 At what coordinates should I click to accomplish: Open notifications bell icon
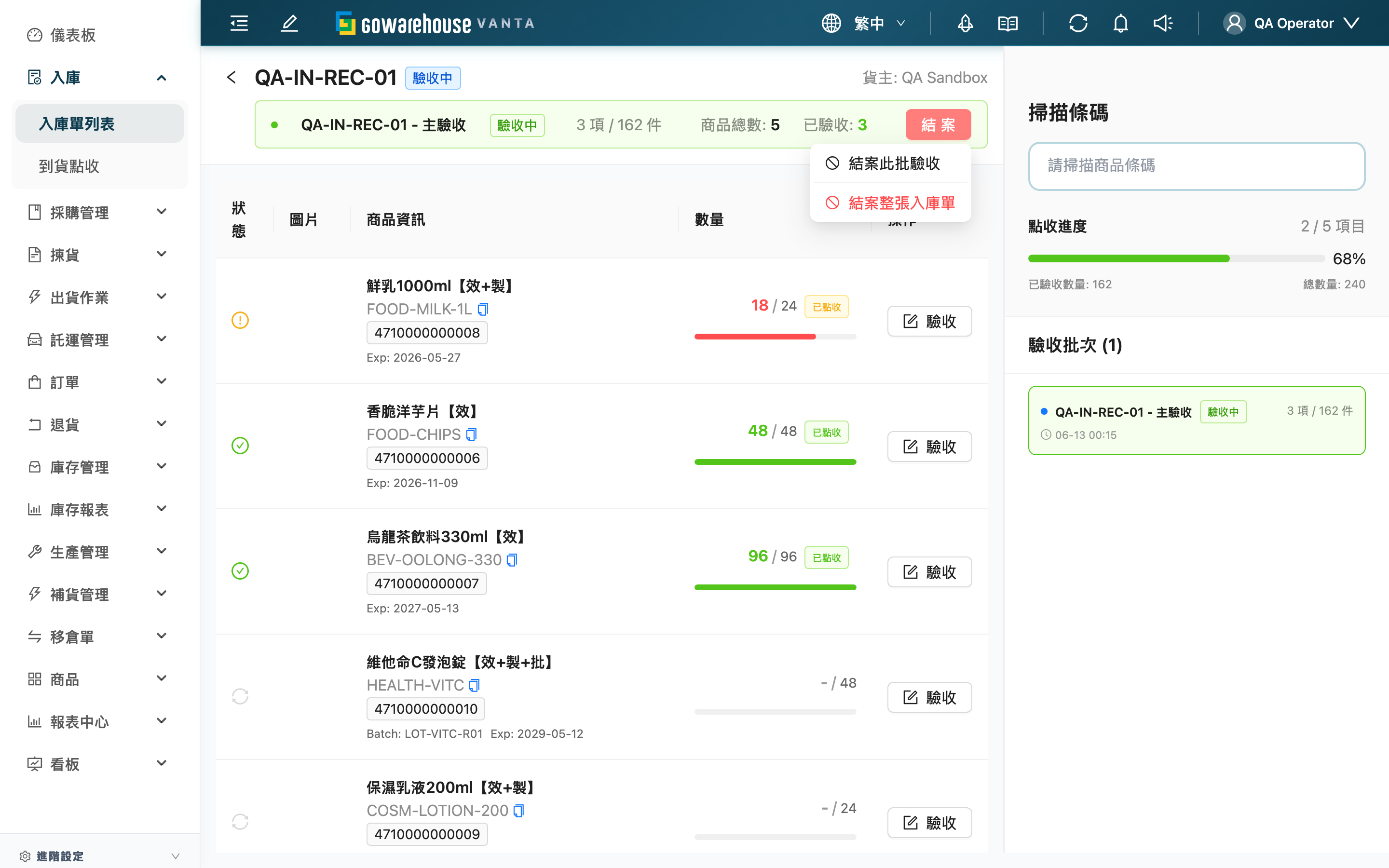click(1120, 23)
